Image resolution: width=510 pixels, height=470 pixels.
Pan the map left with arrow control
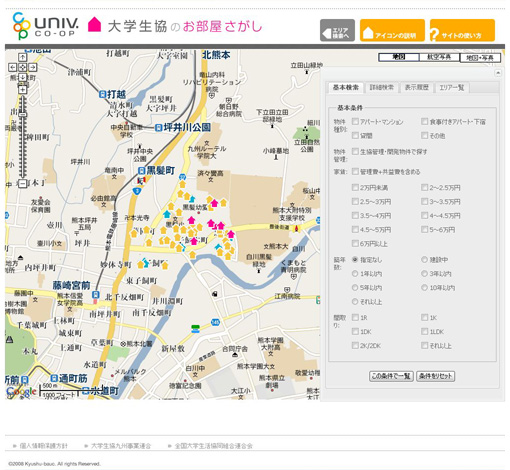(x=12, y=67)
